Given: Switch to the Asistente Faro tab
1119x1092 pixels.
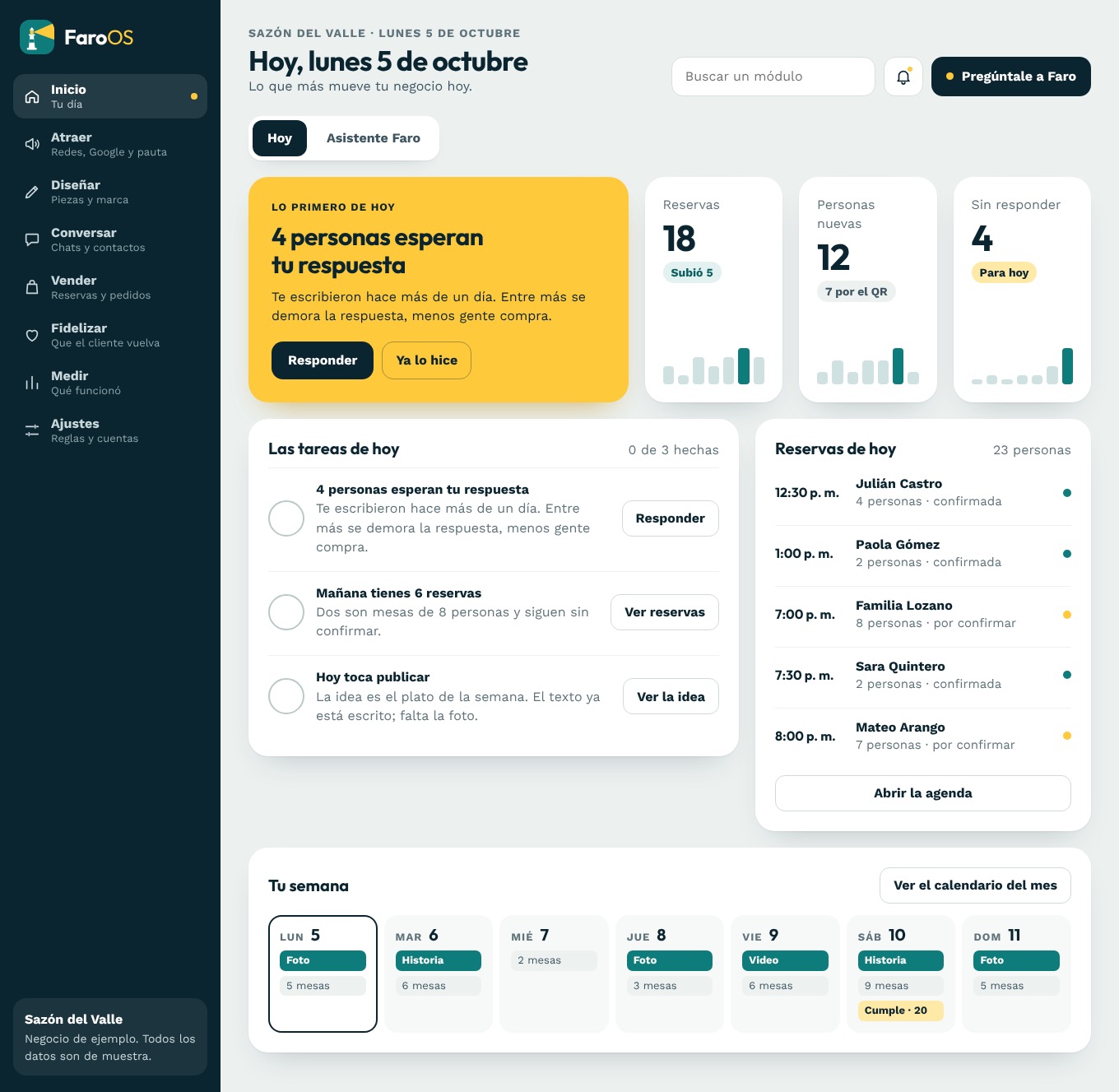Looking at the screenshot, I should click(374, 138).
